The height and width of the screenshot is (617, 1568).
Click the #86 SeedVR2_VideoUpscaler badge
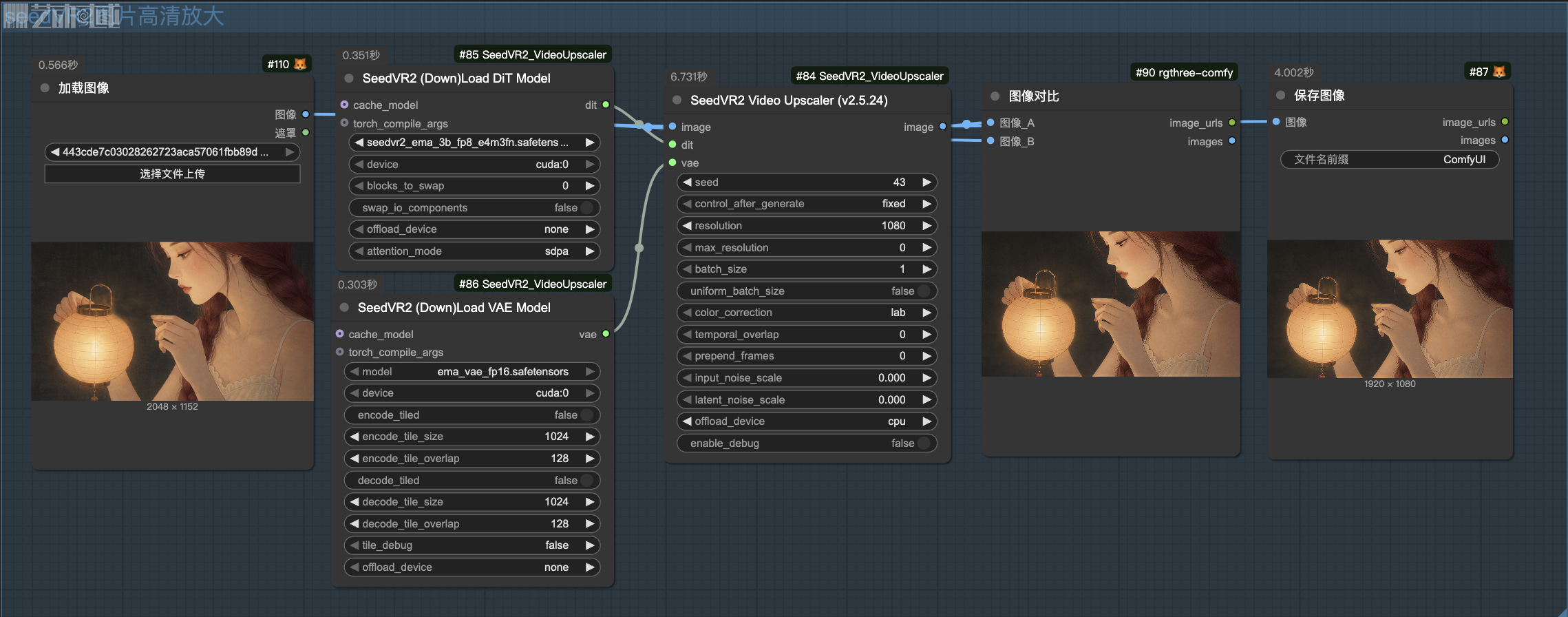click(x=533, y=284)
